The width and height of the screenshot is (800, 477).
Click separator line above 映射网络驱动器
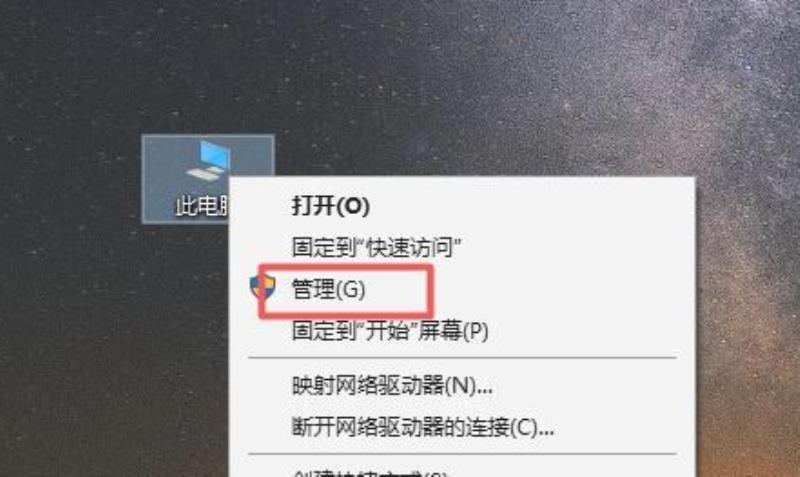[462, 358]
